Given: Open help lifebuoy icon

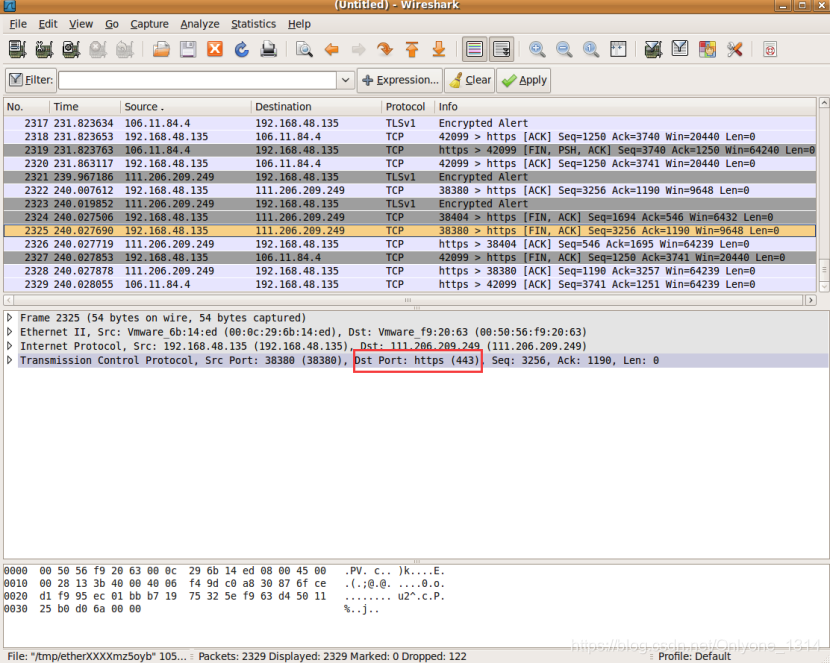Looking at the screenshot, I should click(770, 49).
